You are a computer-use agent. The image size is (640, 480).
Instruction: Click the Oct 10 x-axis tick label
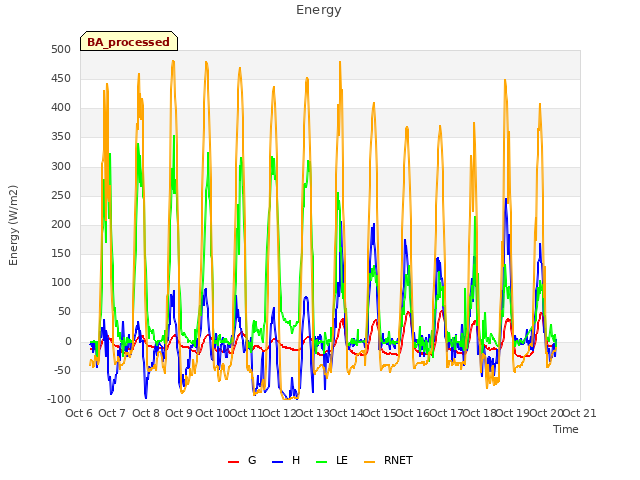click(x=212, y=413)
